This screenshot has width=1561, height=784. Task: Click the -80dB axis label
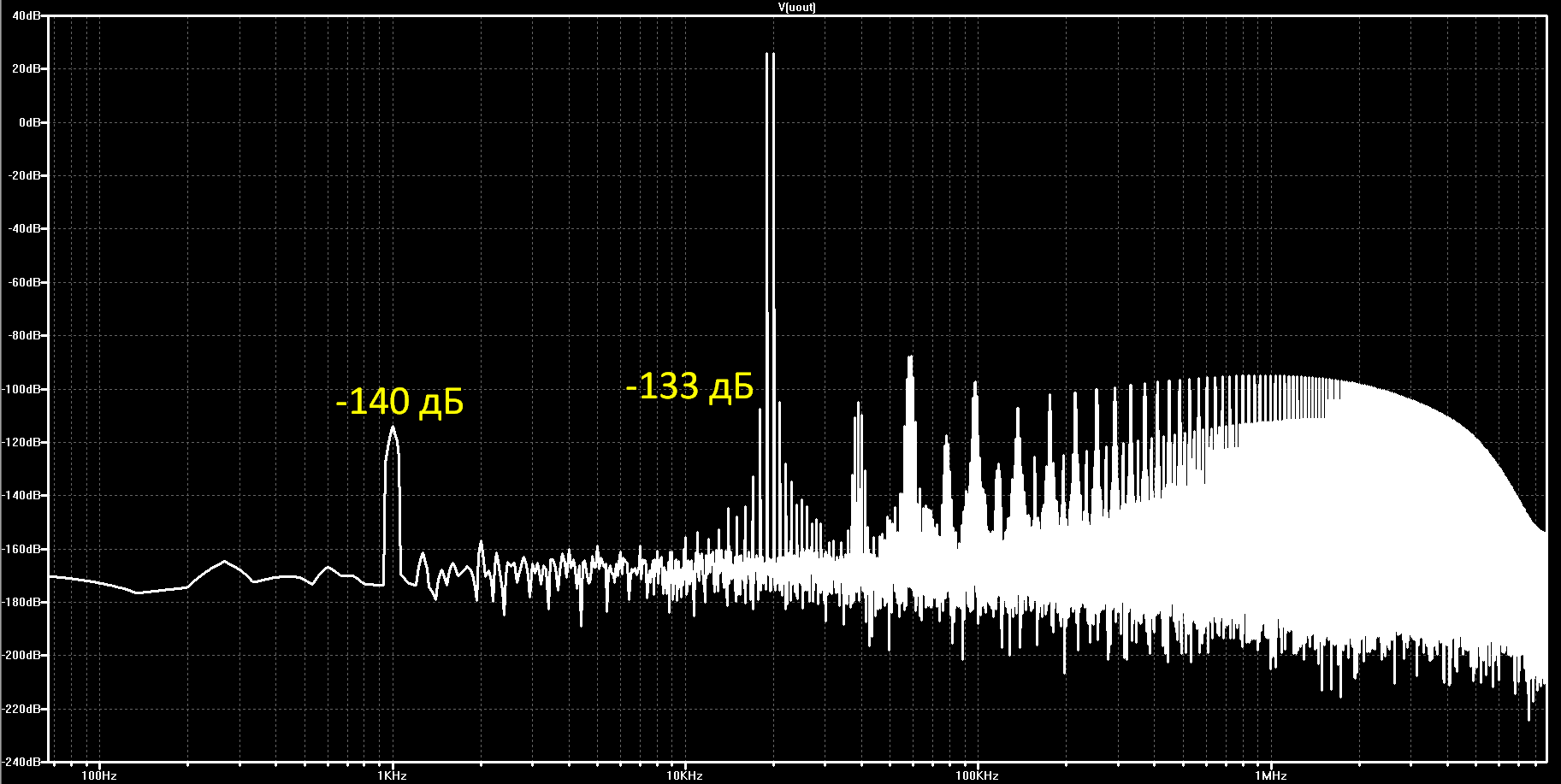(24, 335)
